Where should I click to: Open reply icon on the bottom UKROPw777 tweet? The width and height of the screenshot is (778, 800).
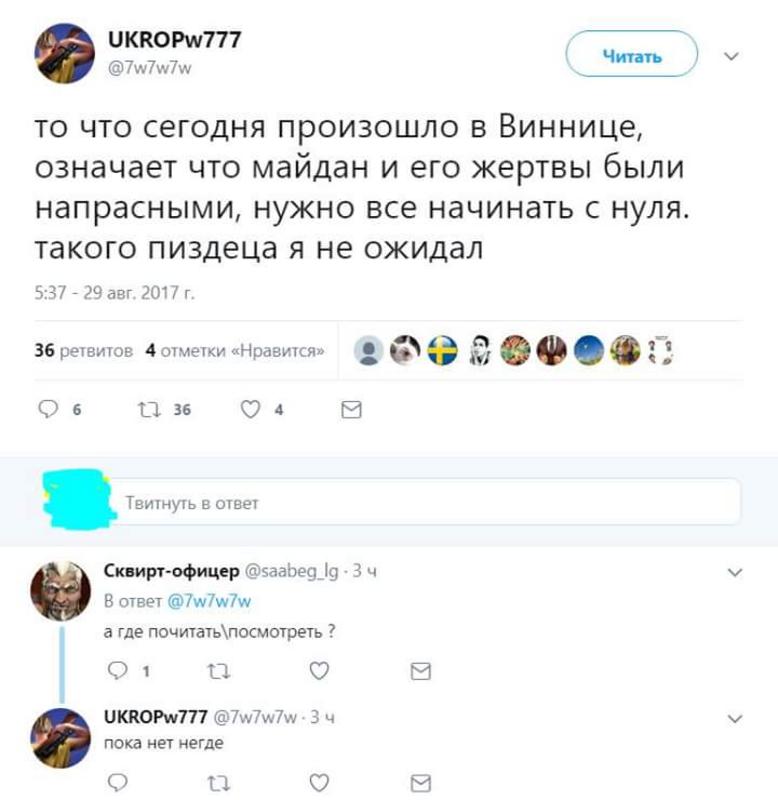[117, 782]
